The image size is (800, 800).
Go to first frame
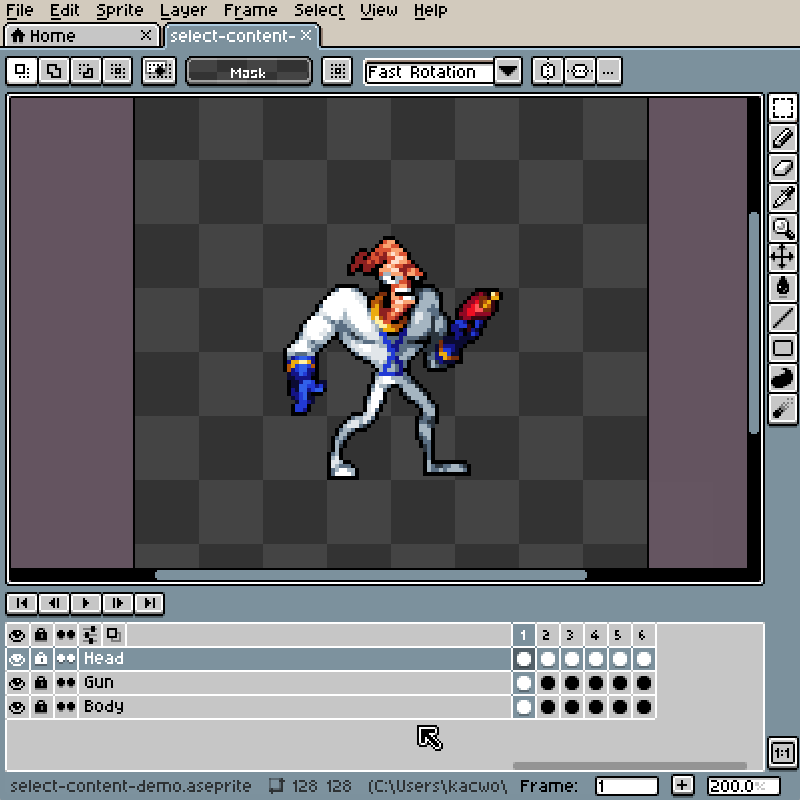(22, 603)
